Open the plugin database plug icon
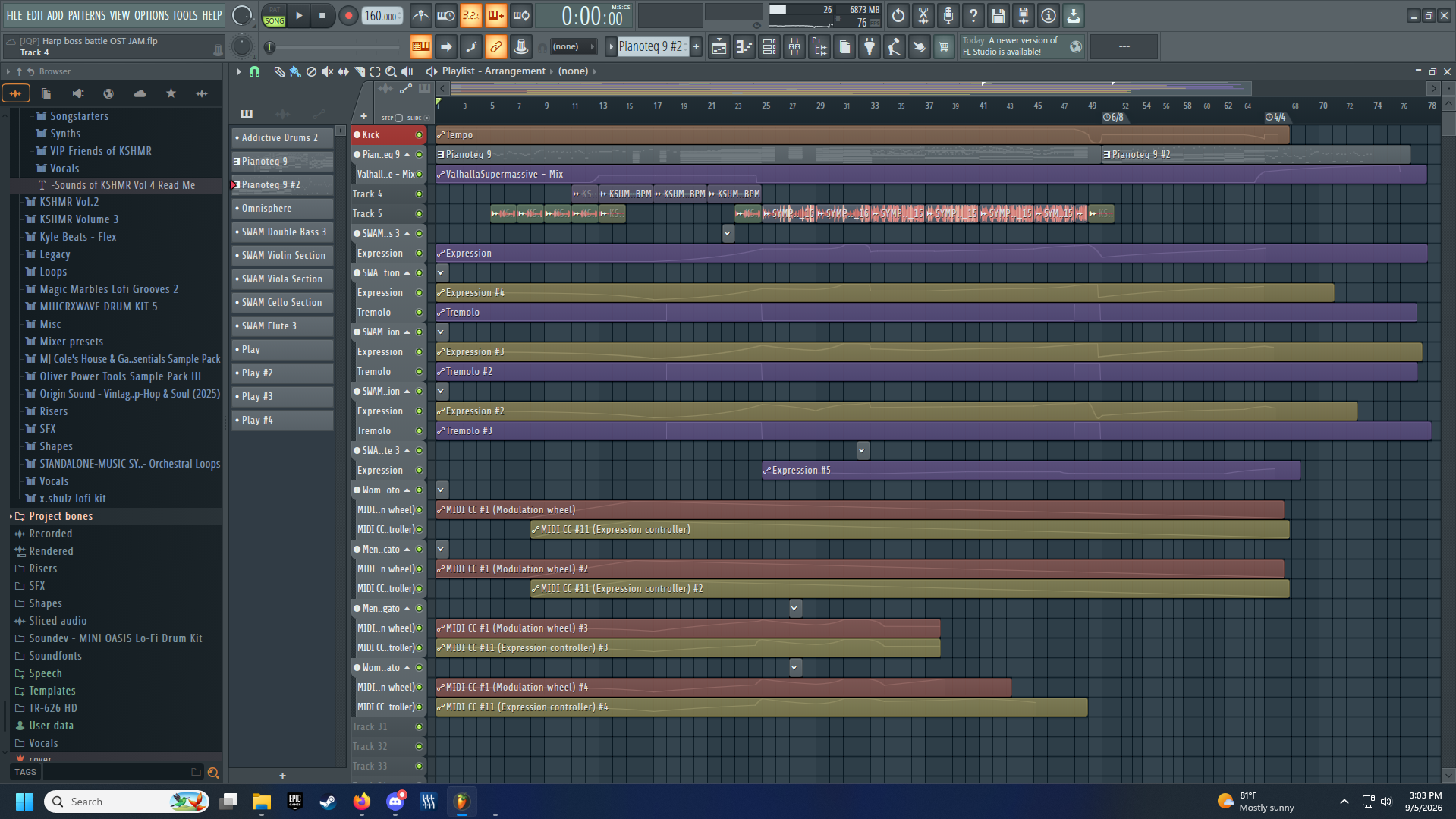 click(870, 47)
